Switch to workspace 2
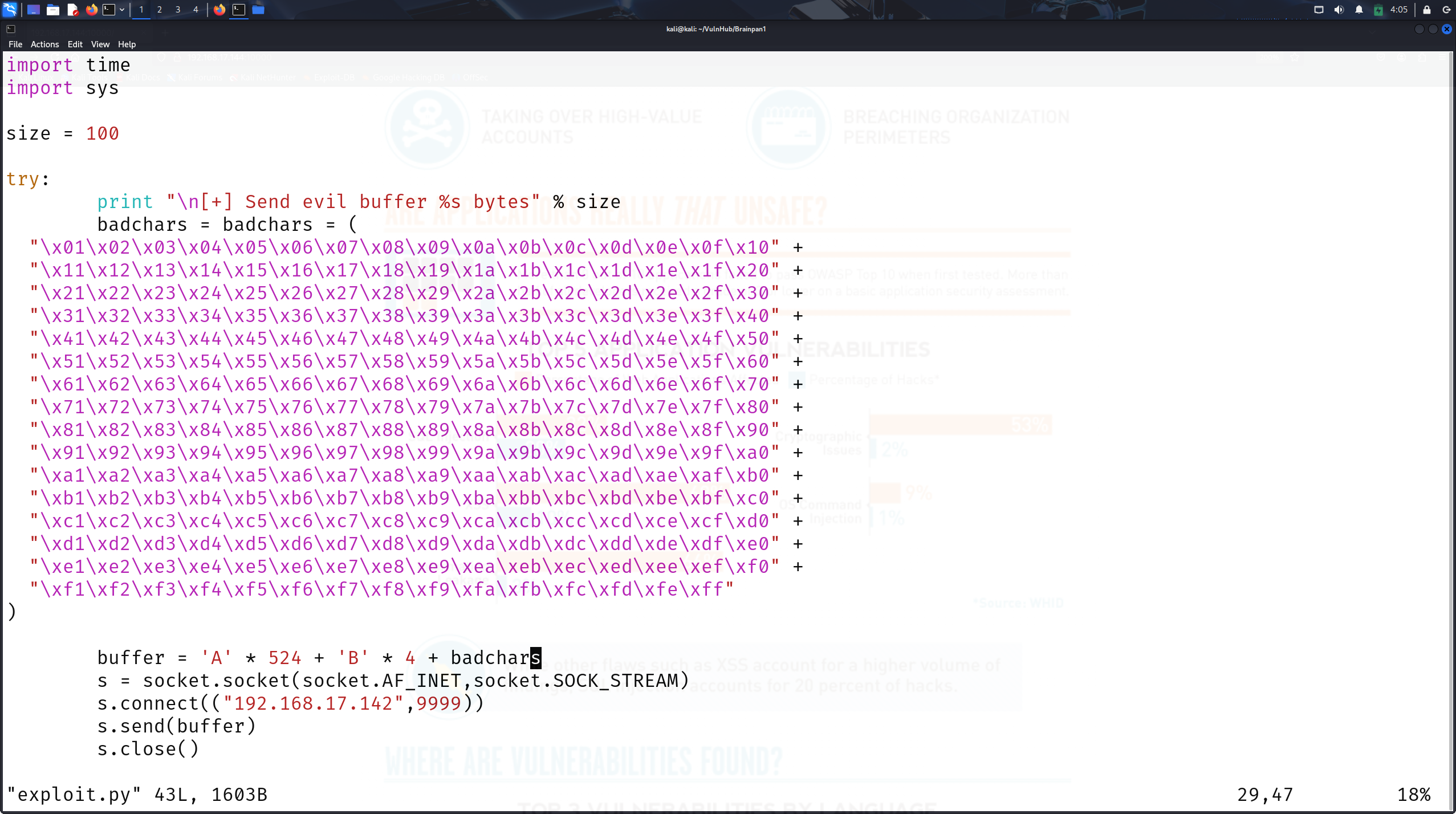The image size is (1456, 814). 160,9
